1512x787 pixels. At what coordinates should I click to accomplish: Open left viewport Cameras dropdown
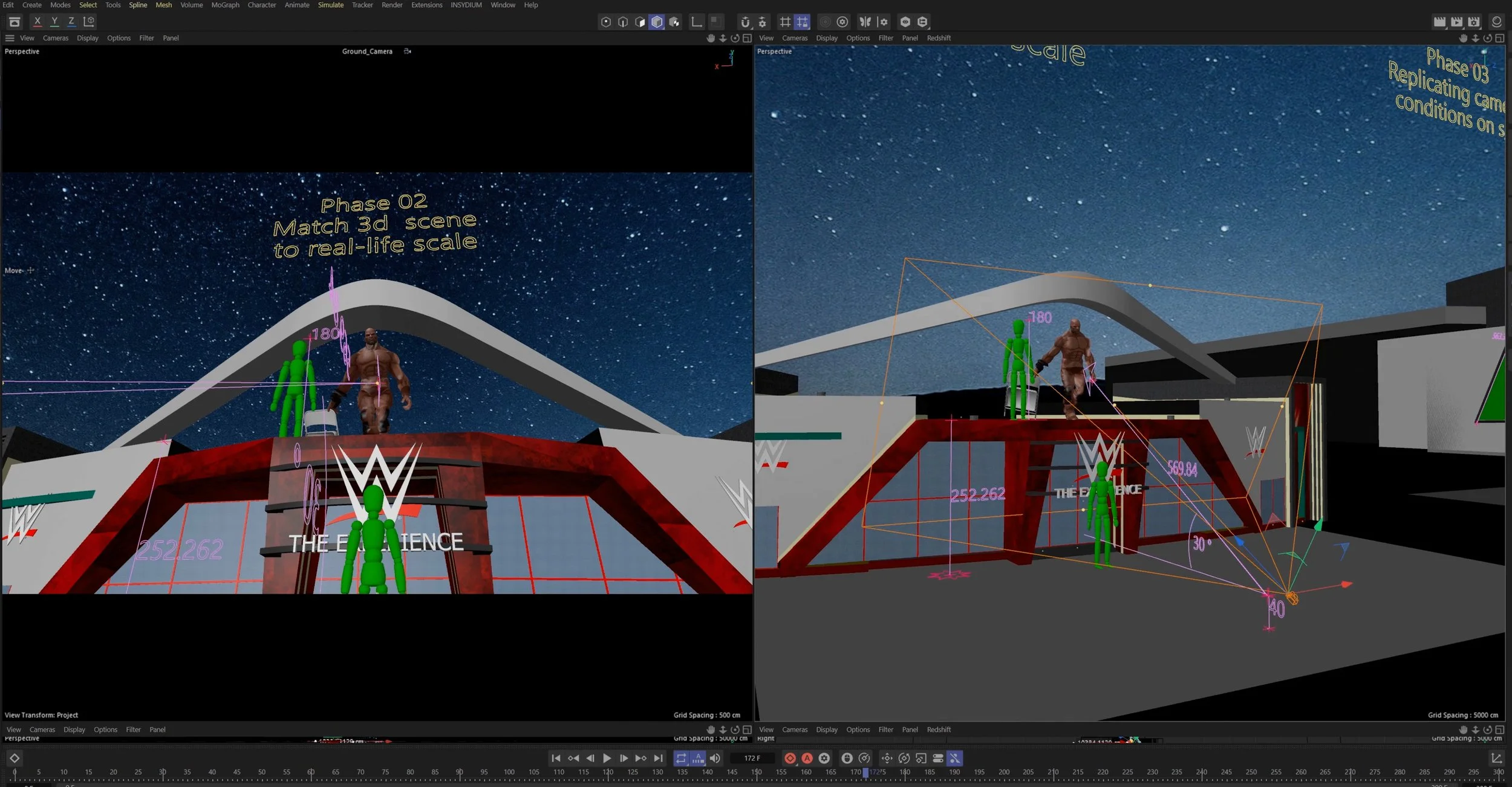pos(56,38)
